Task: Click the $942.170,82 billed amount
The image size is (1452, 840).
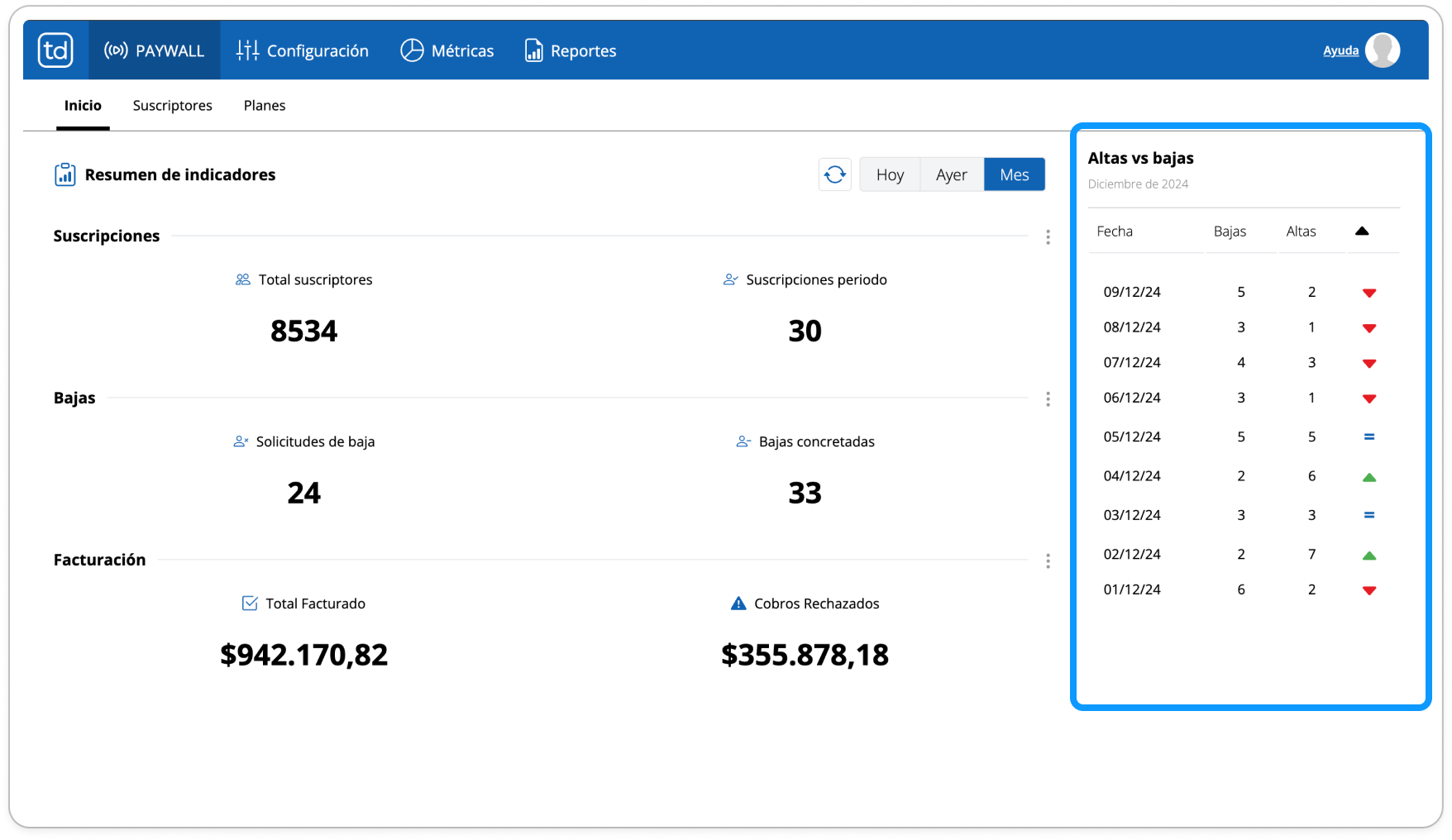Action: [304, 655]
